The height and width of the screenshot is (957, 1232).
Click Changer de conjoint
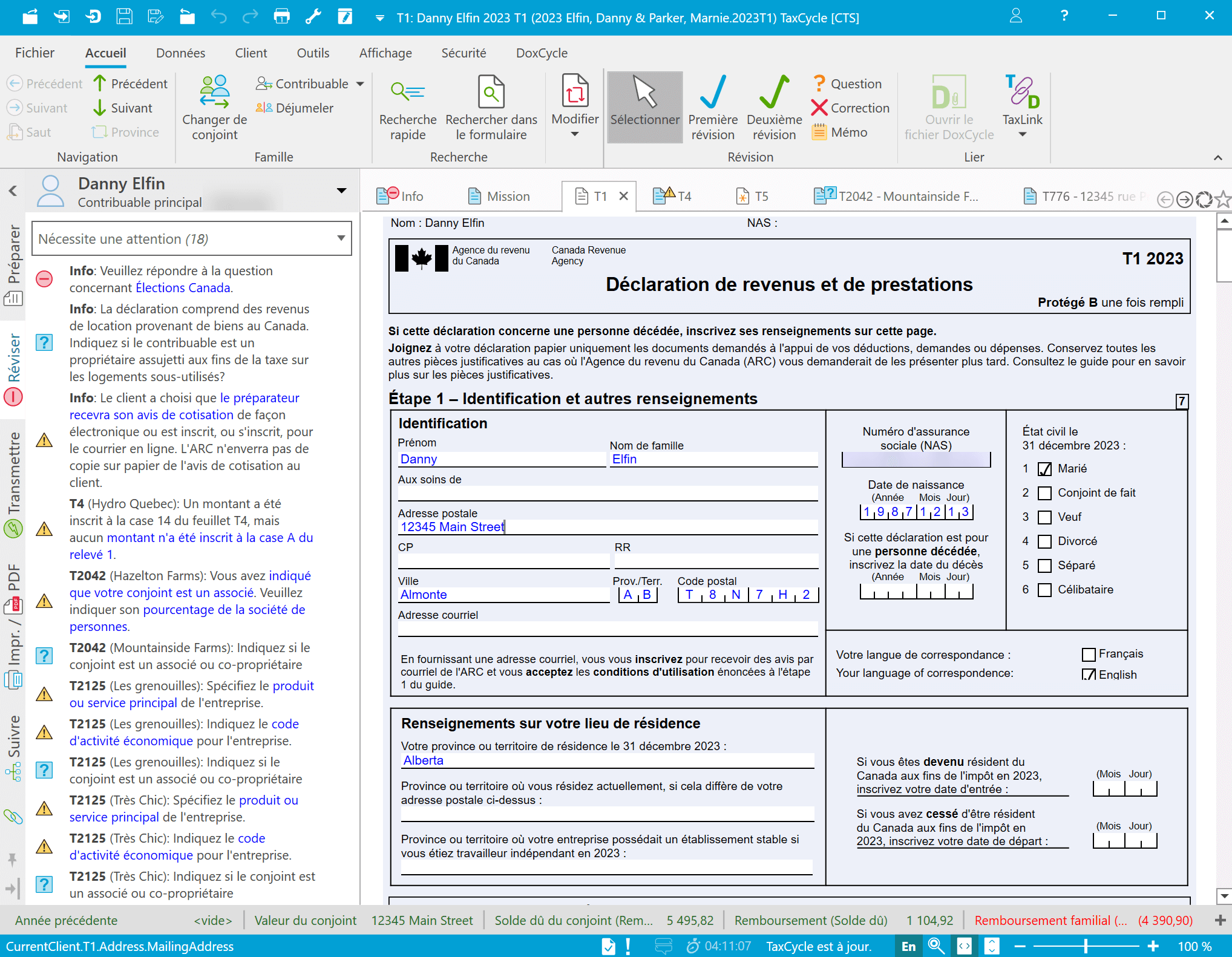pos(215,109)
